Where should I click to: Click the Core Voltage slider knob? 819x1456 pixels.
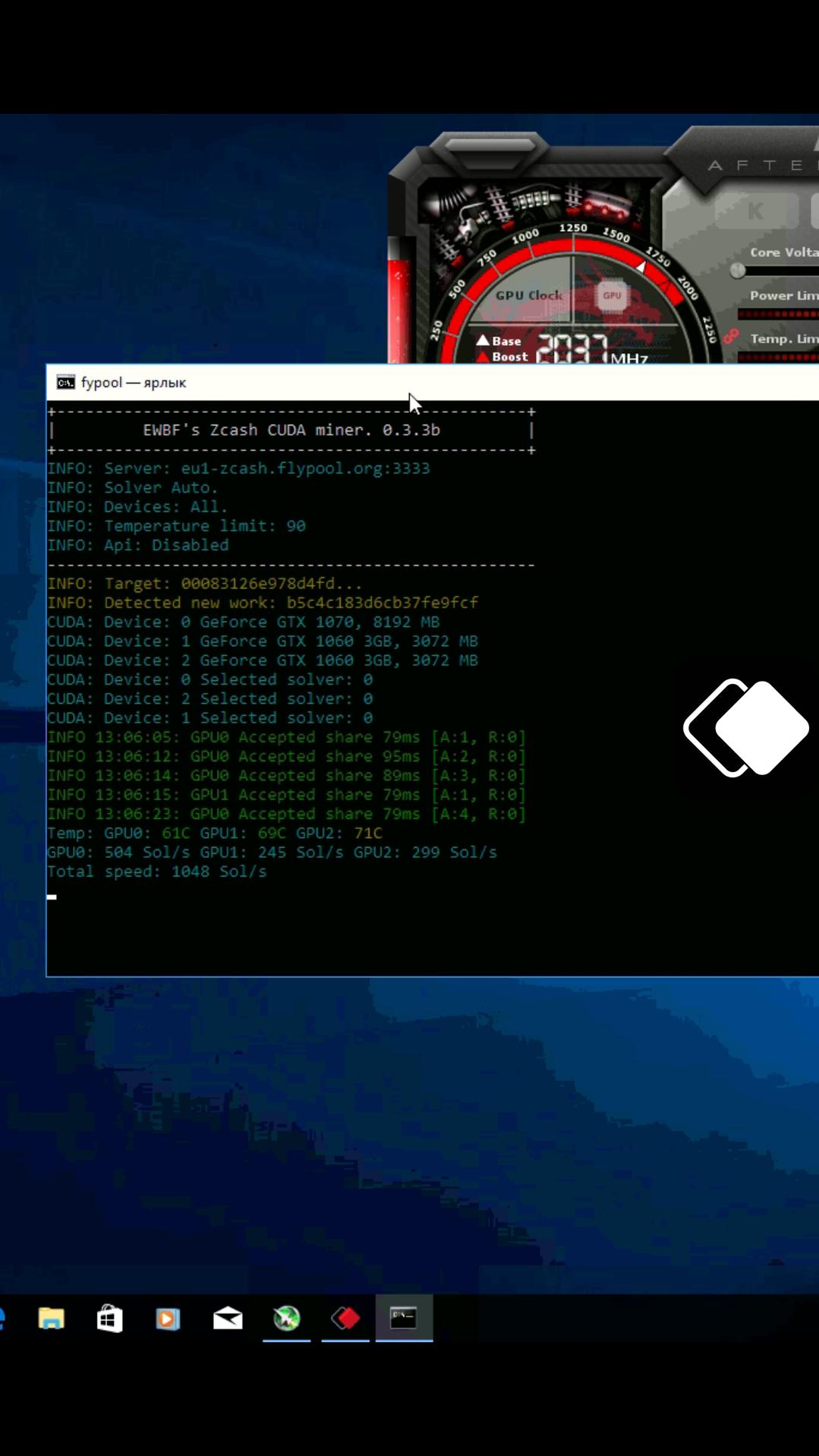(x=737, y=270)
